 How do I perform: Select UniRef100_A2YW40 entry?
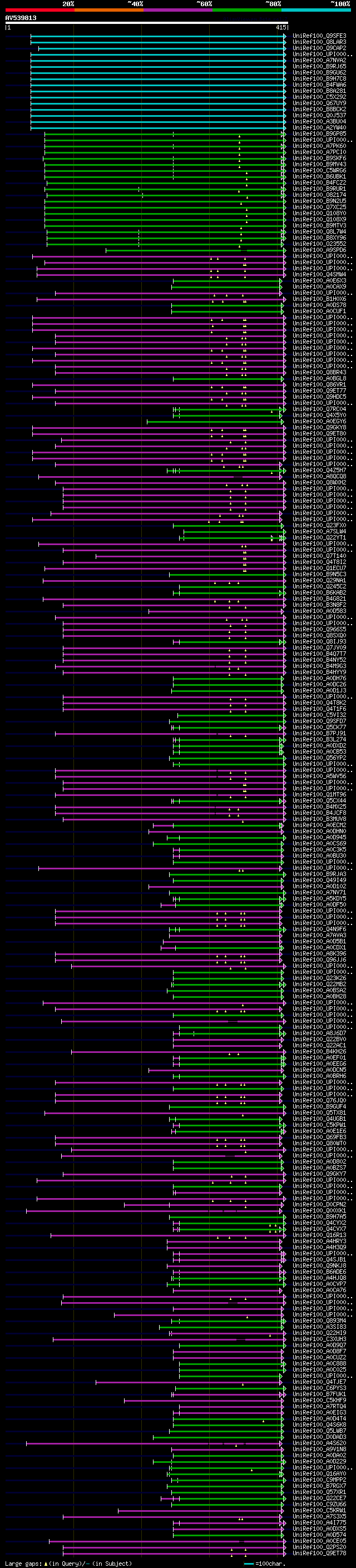319,128
